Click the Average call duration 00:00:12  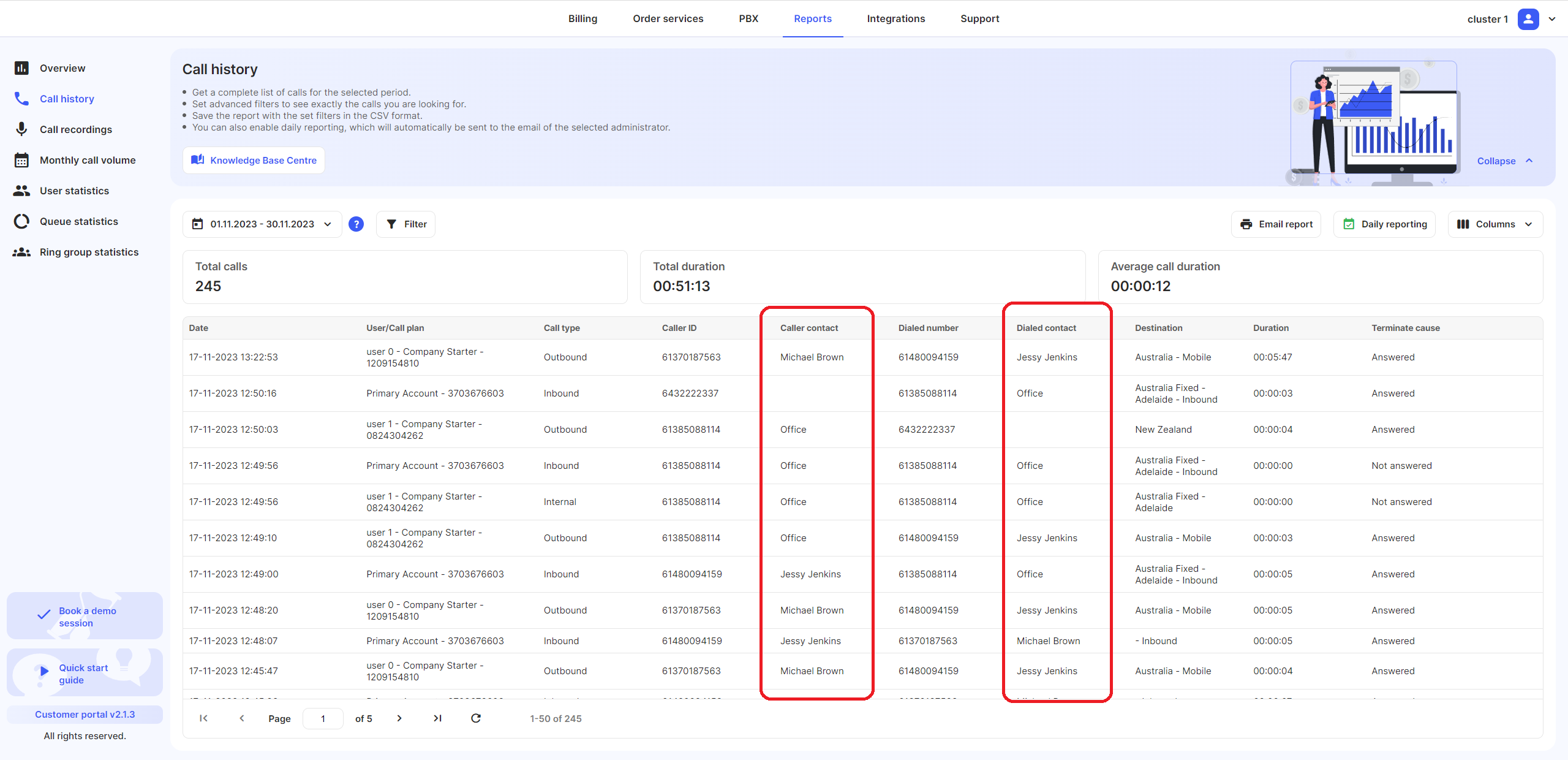1140,286
